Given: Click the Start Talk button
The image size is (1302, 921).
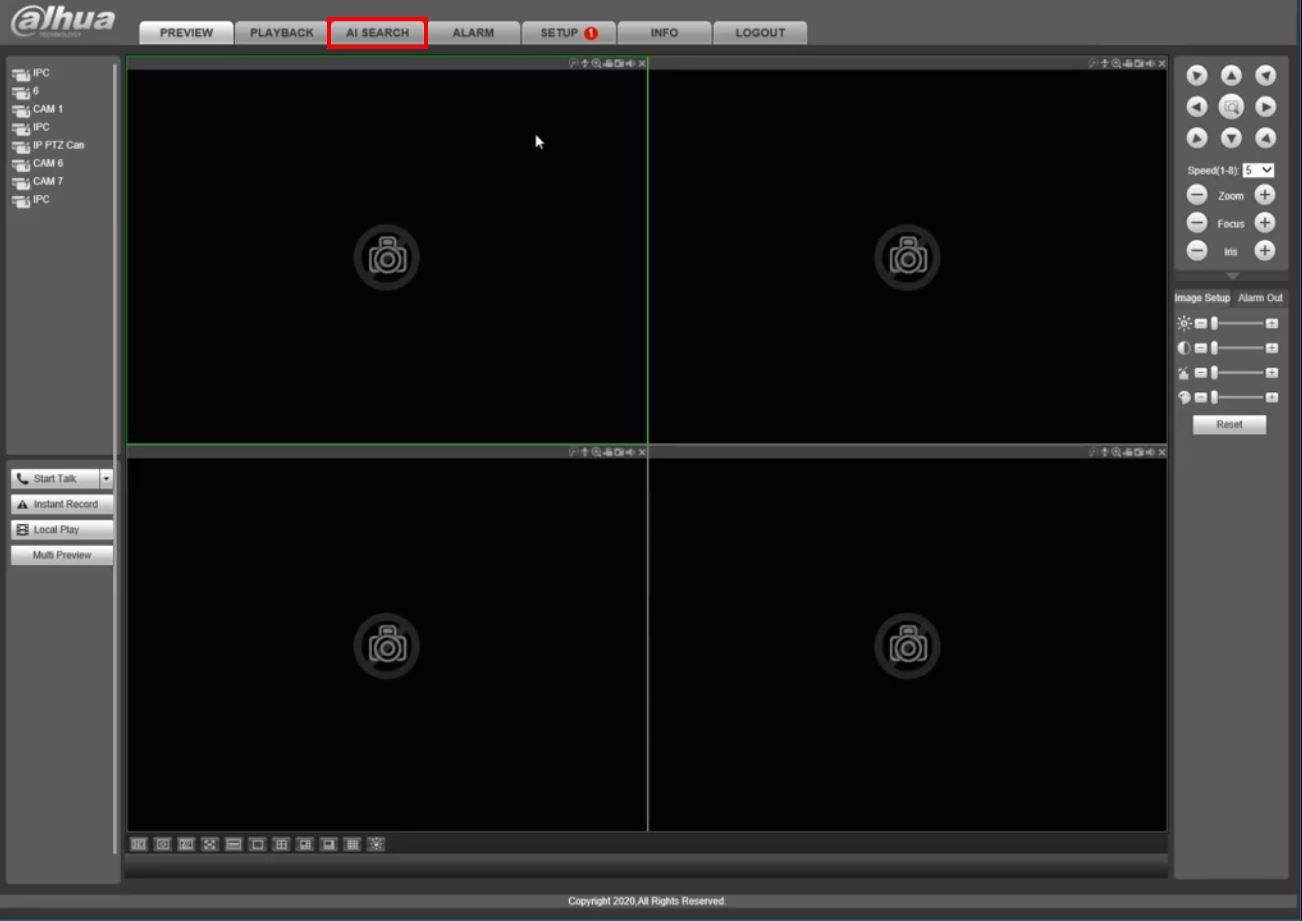Looking at the screenshot, I should click(x=56, y=479).
